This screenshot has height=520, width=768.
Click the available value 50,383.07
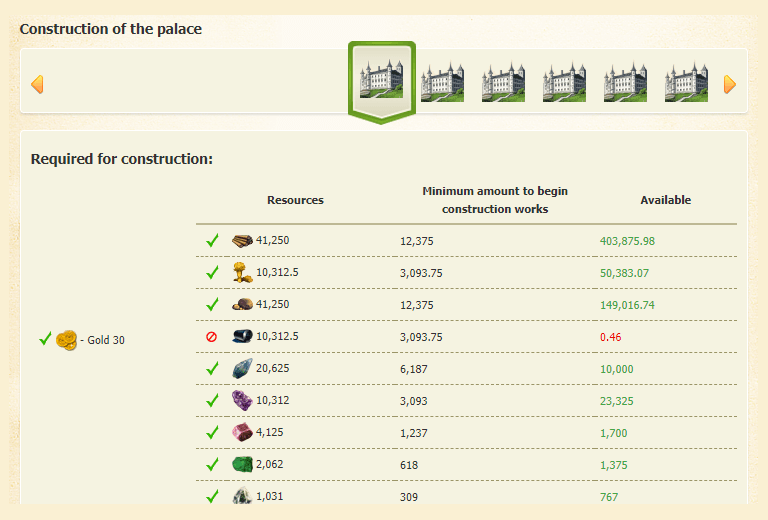pos(624,273)
